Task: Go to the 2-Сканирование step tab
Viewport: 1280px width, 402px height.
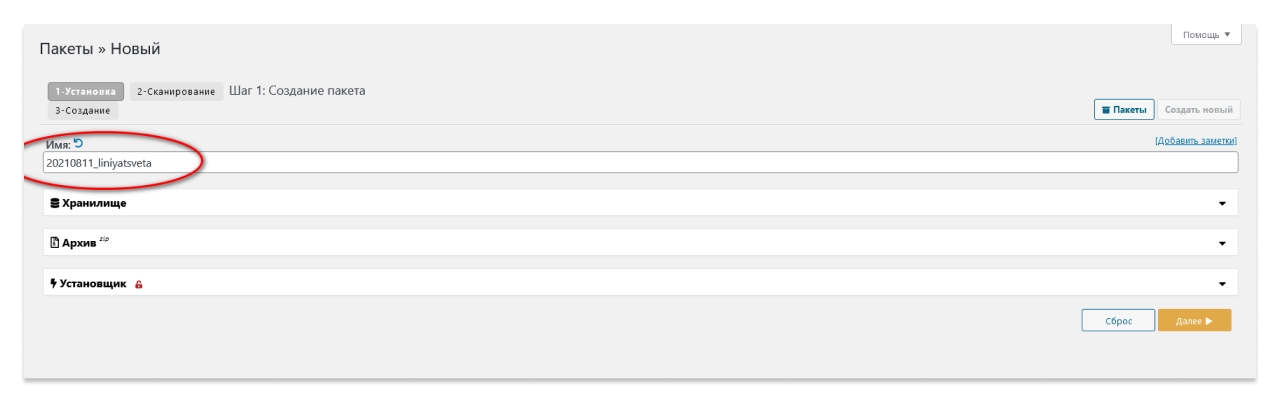Action: [x=176, y=91]
